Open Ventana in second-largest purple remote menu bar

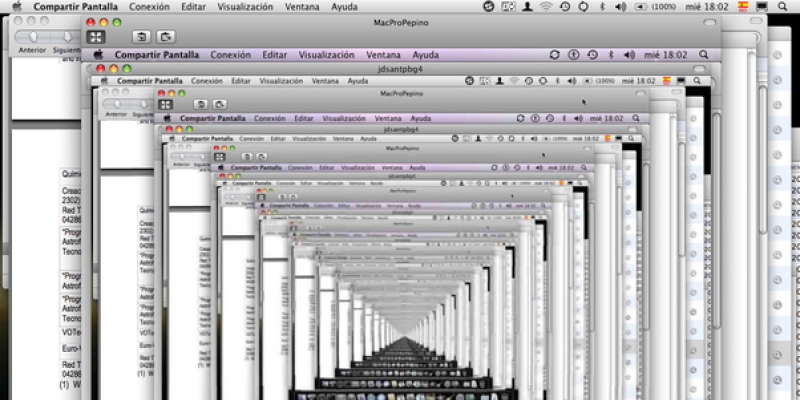(388, 118)
